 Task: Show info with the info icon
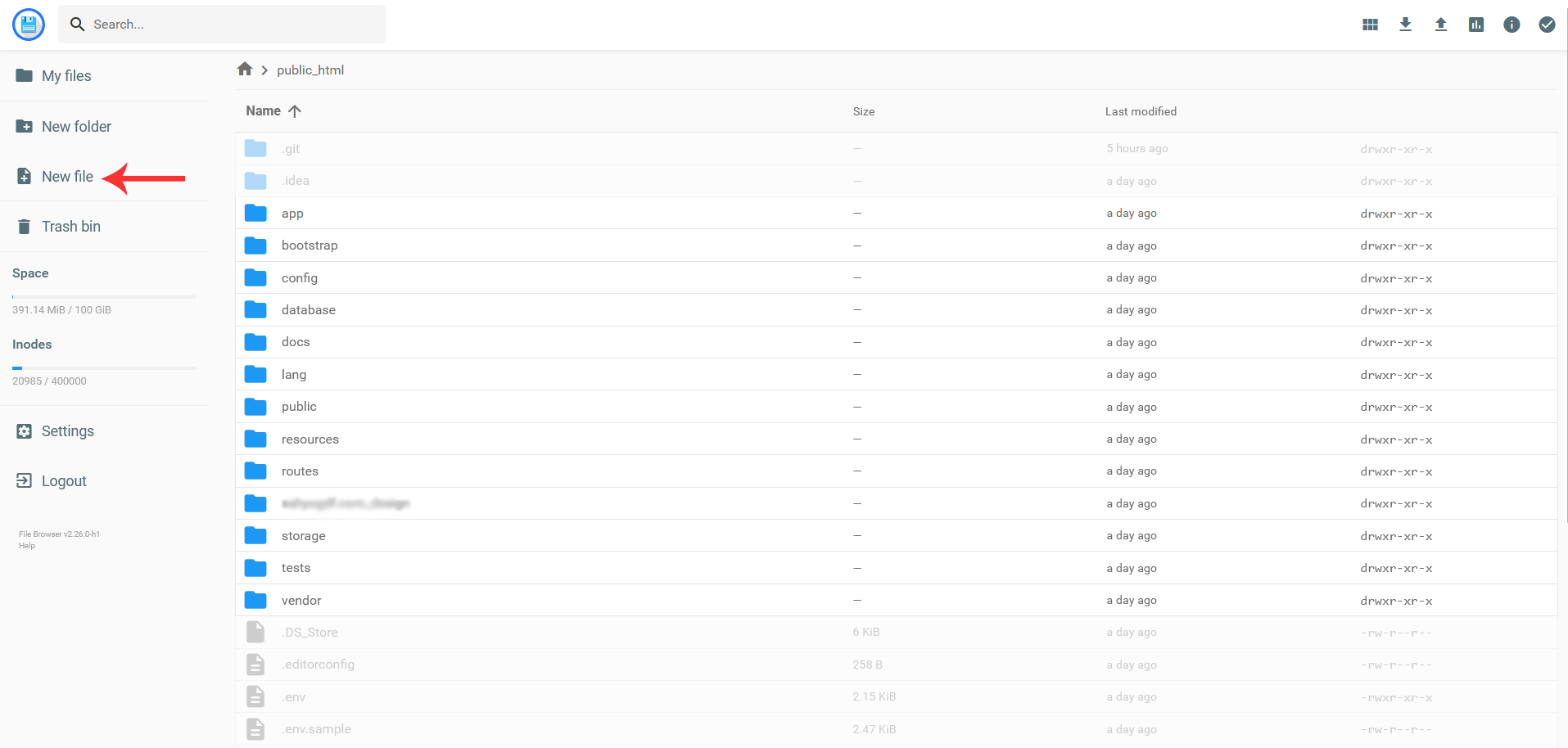tap(1512, 25)
